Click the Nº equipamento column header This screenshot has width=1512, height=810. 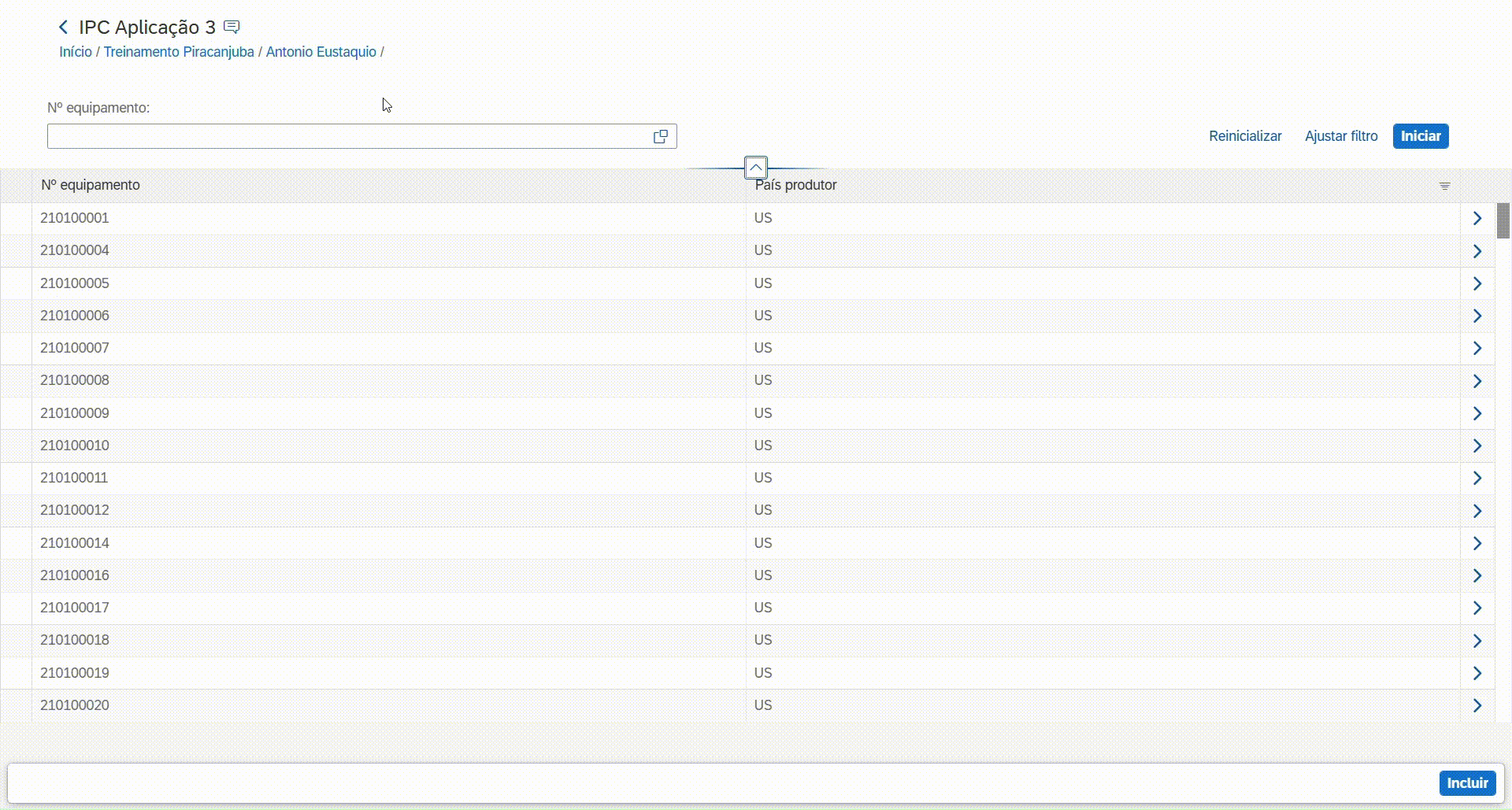91,185
